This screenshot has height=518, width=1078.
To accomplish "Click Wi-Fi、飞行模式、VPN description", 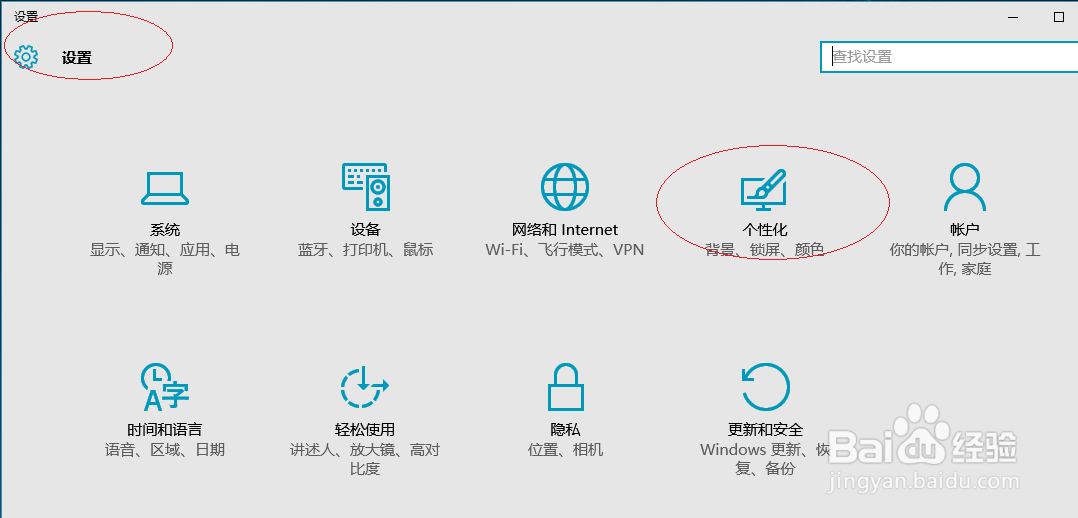I will [564, 250].
